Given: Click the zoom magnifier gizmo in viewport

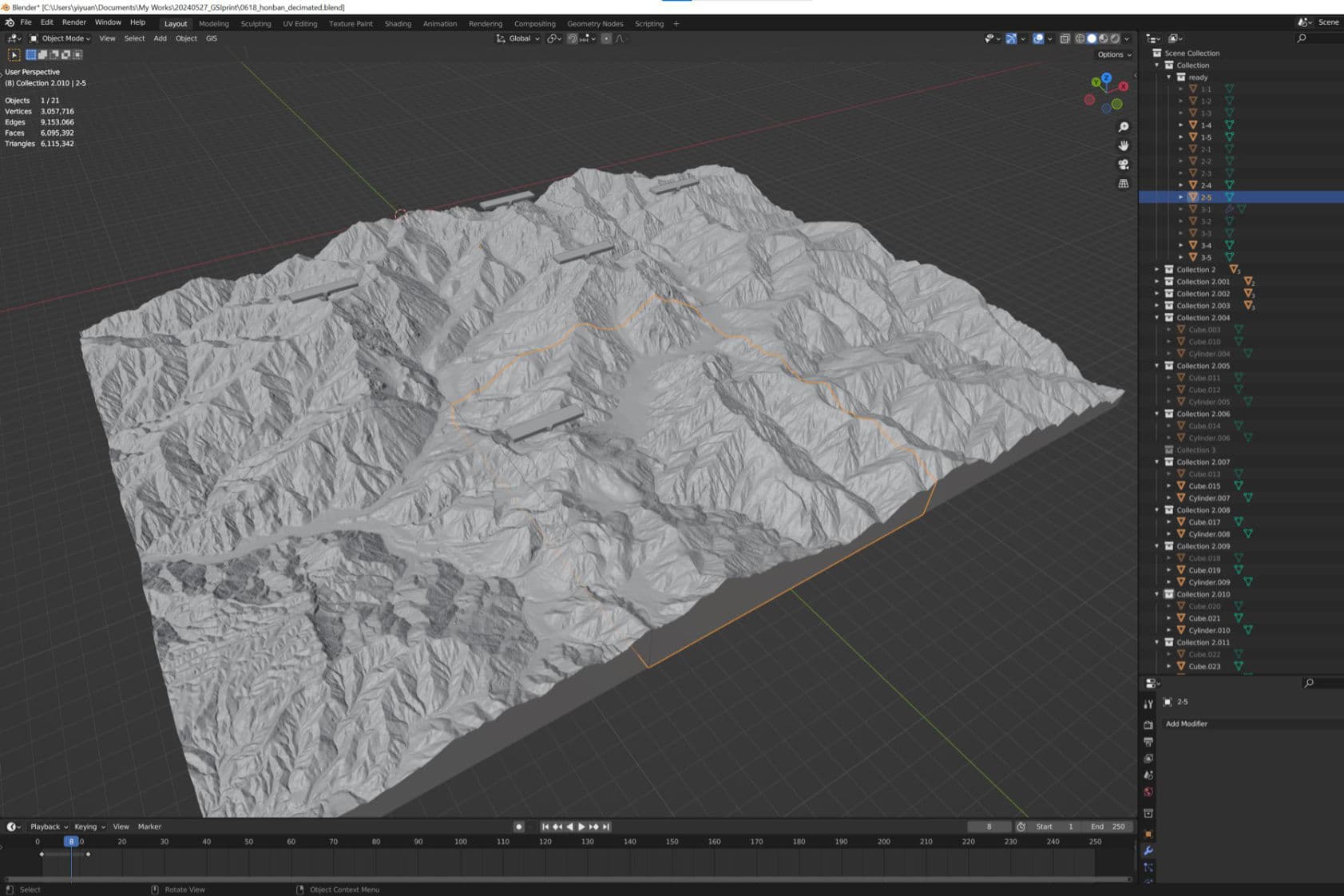Looking at the screenshot, I should click(x=1124, y=127).
